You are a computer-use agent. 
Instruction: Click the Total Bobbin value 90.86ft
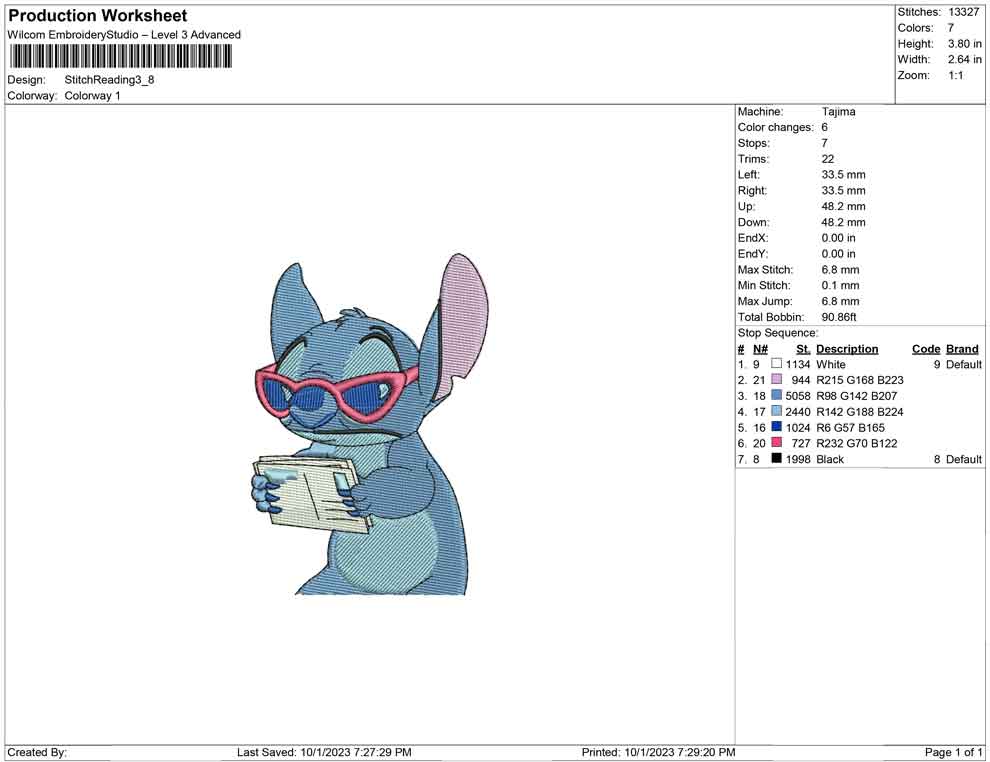pyautogui.click(x=839, y=317)
